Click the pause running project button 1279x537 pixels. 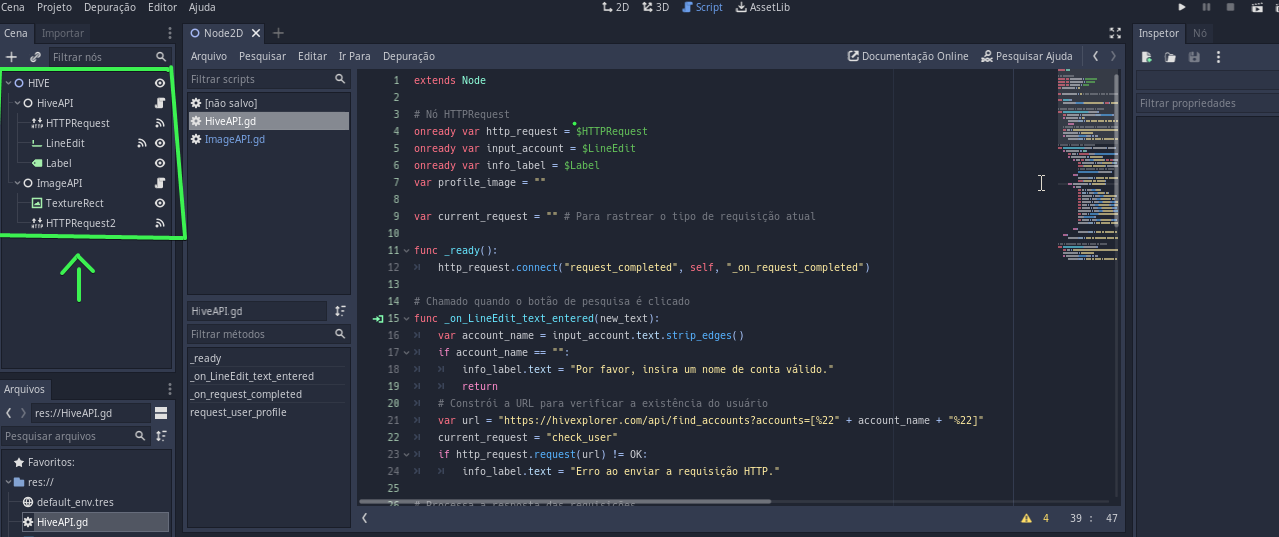pyautogui.click(x=1206, y=7)
